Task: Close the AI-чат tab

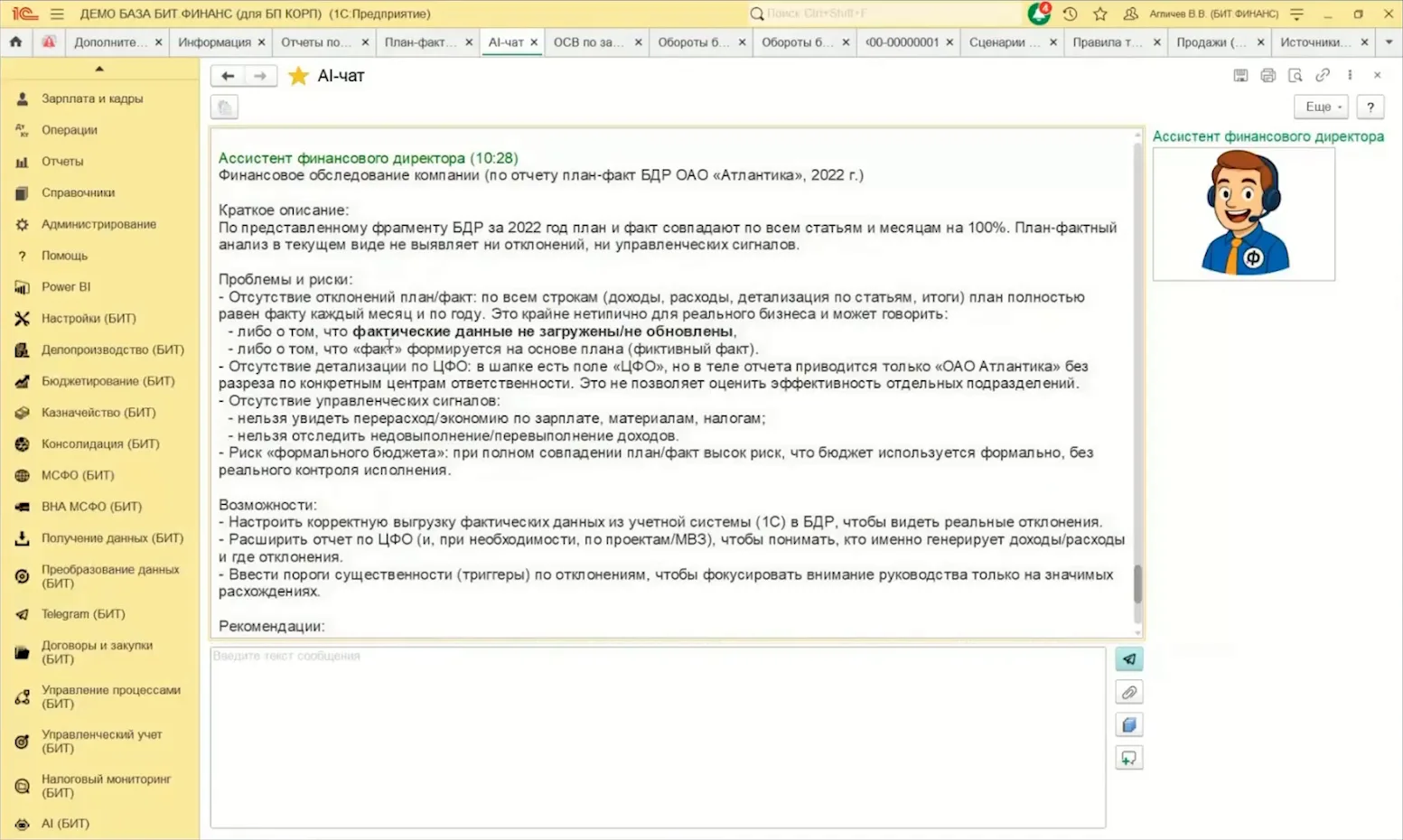Action: [x=534, y=42]
